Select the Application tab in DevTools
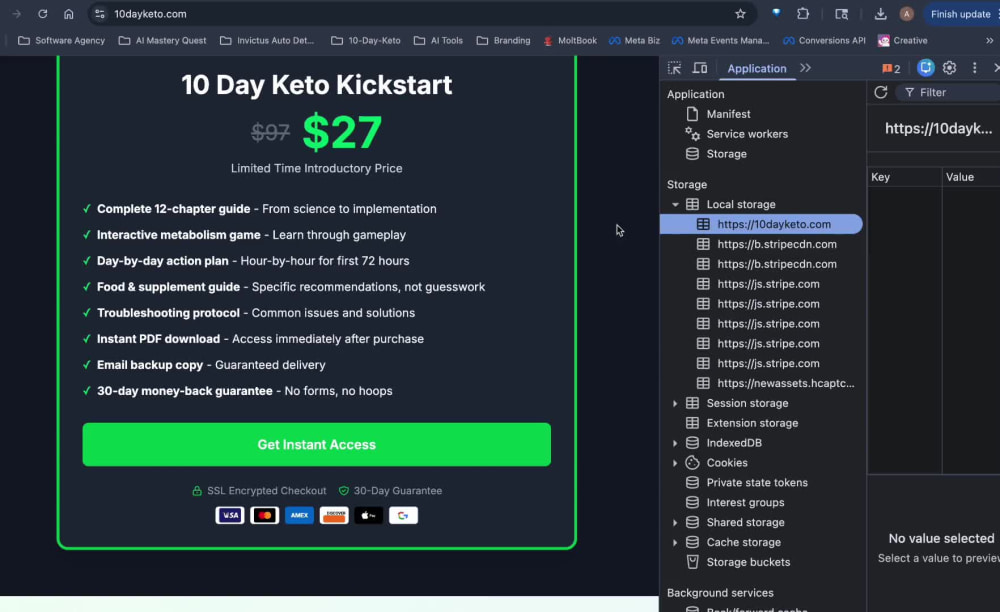The width and height of the screenshot is (1000, 612). [x=757, y=68]
